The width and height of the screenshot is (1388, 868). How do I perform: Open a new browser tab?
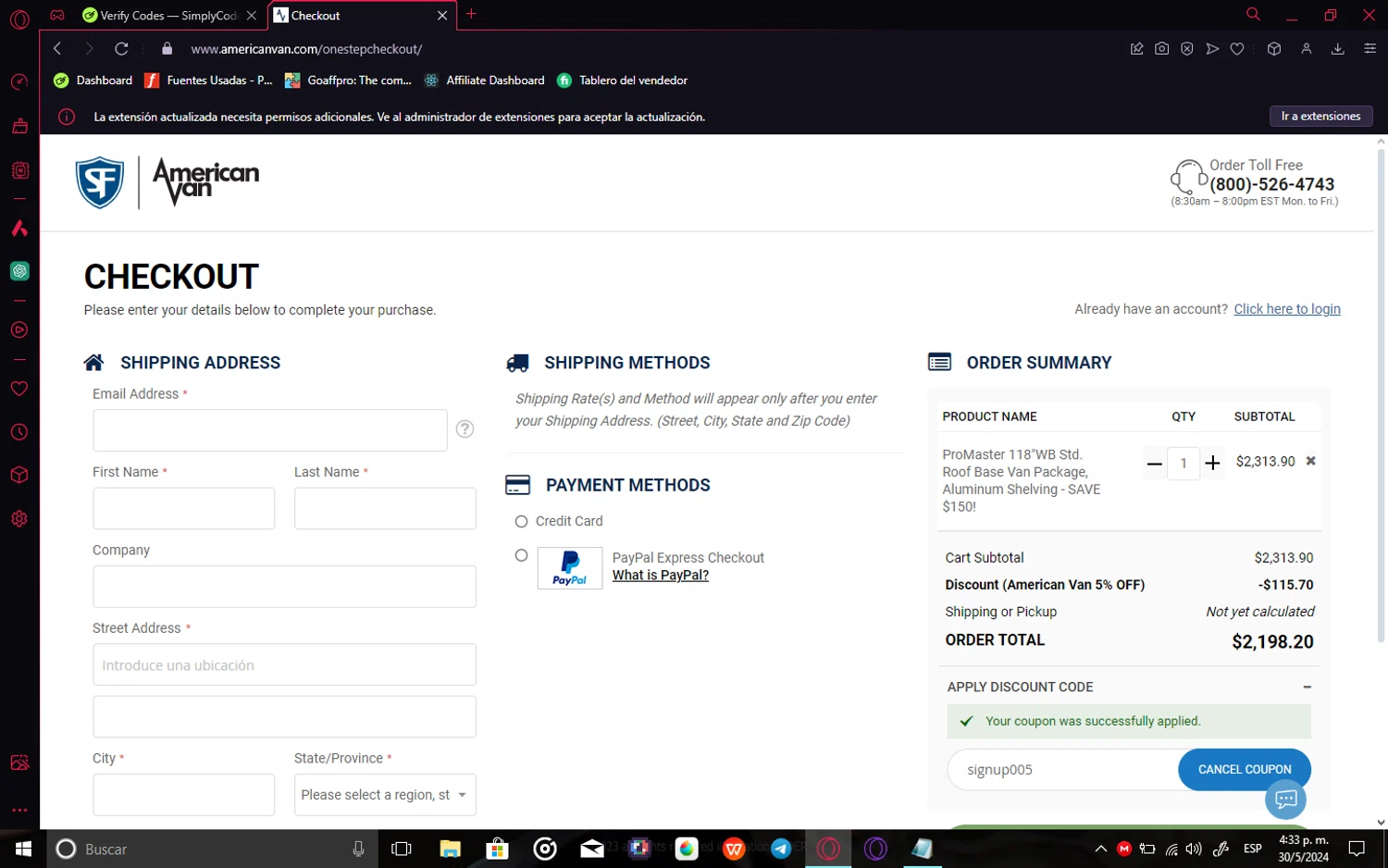click(x=471, y=14)
